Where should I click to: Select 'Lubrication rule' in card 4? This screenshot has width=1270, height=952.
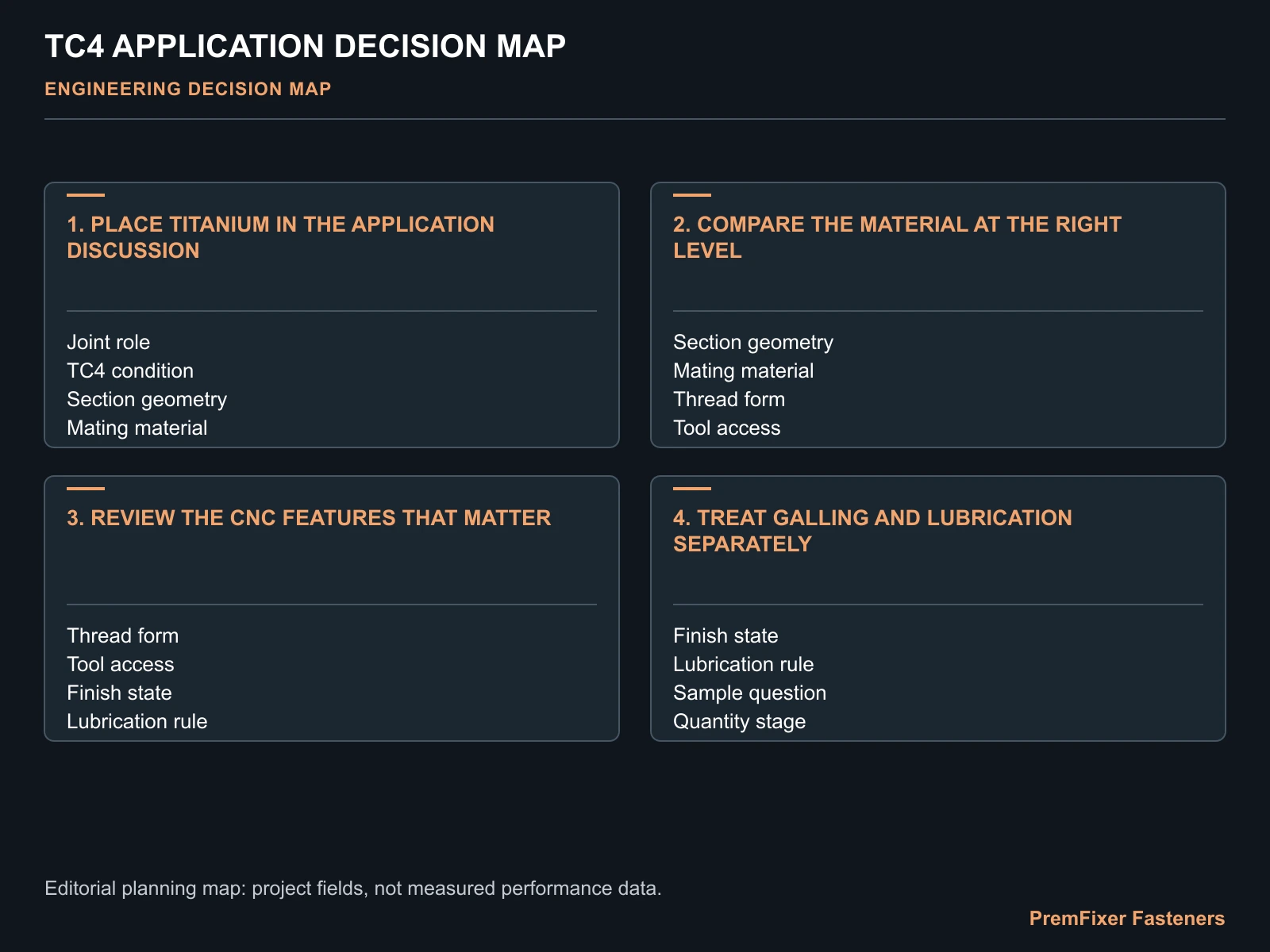744,664
